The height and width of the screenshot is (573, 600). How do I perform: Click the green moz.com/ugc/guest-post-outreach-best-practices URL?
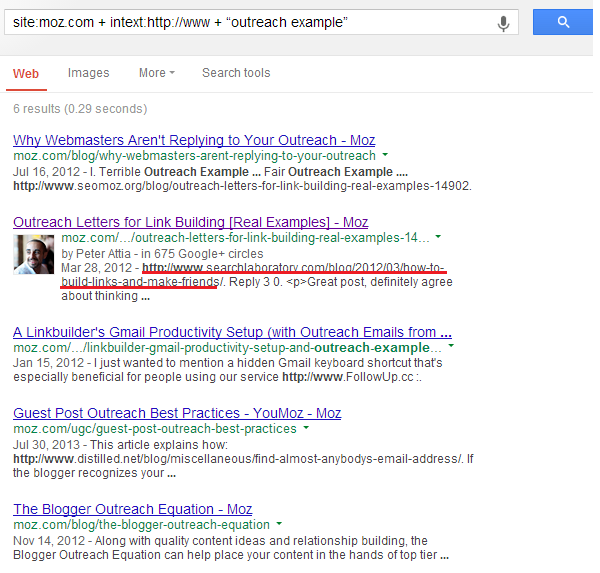coord(155,429)
